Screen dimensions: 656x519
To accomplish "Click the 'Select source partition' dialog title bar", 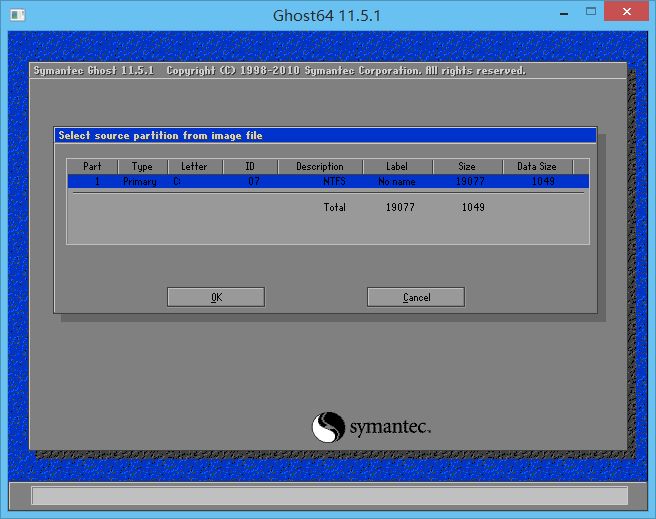I will click(x=325, y=135).
